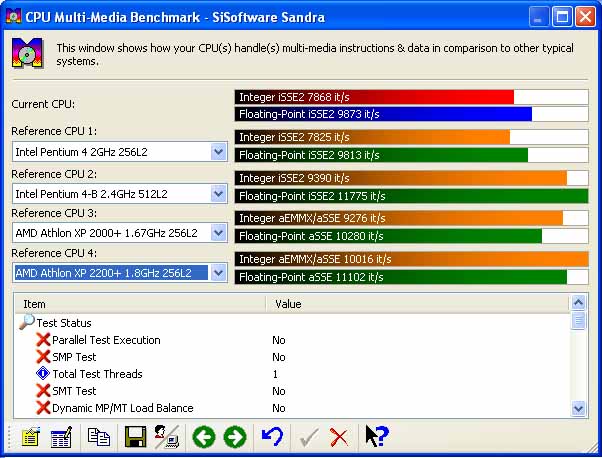This screenshot has height=458, width=602.
Task: Click the results list scrollbar thumb
Action: 578,321
